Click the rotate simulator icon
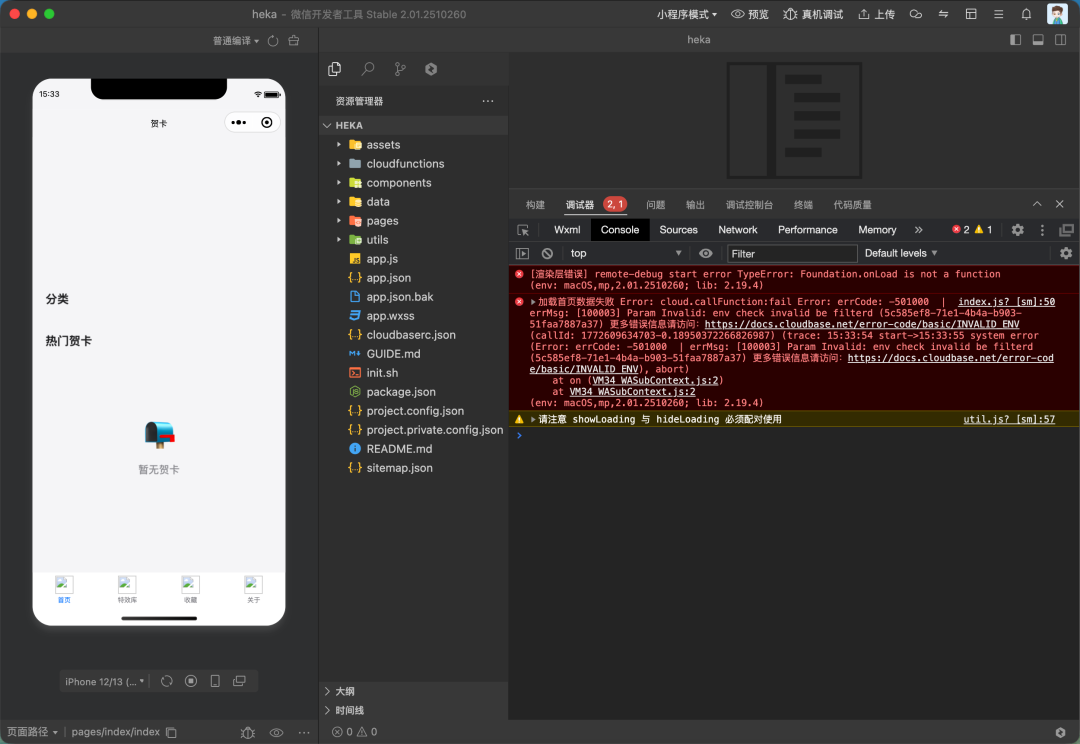 (x=167, y=681)
